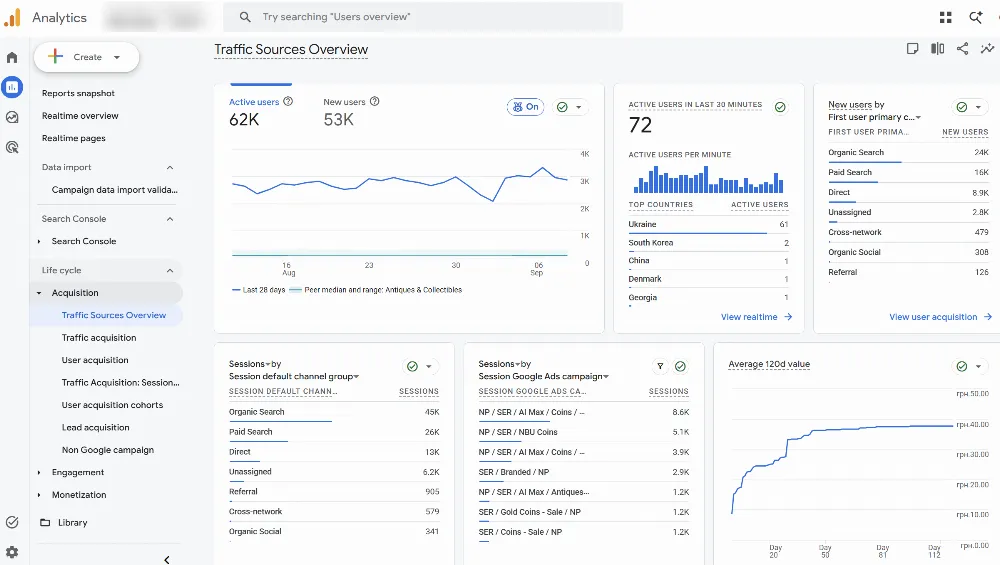Image resolution: width=1000 pixels, height=565 pixels.
Task: Collapse the Search Console section
Action: coord(170,219)
